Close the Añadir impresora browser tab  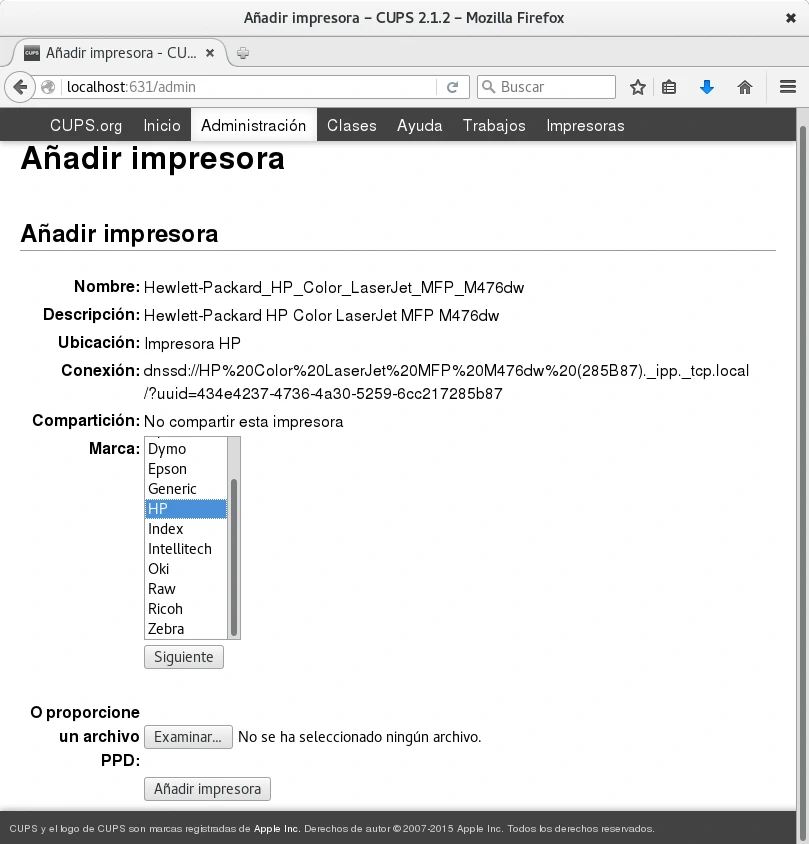tap(210, 53)
